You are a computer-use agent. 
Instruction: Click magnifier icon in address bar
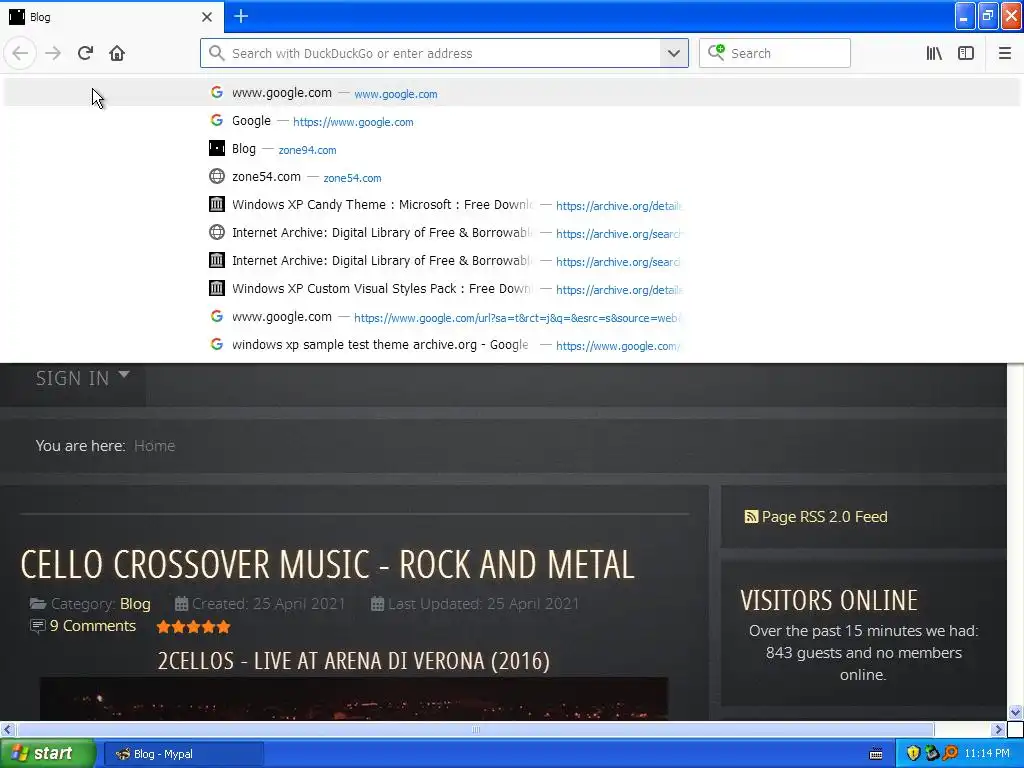pos(217,53)
